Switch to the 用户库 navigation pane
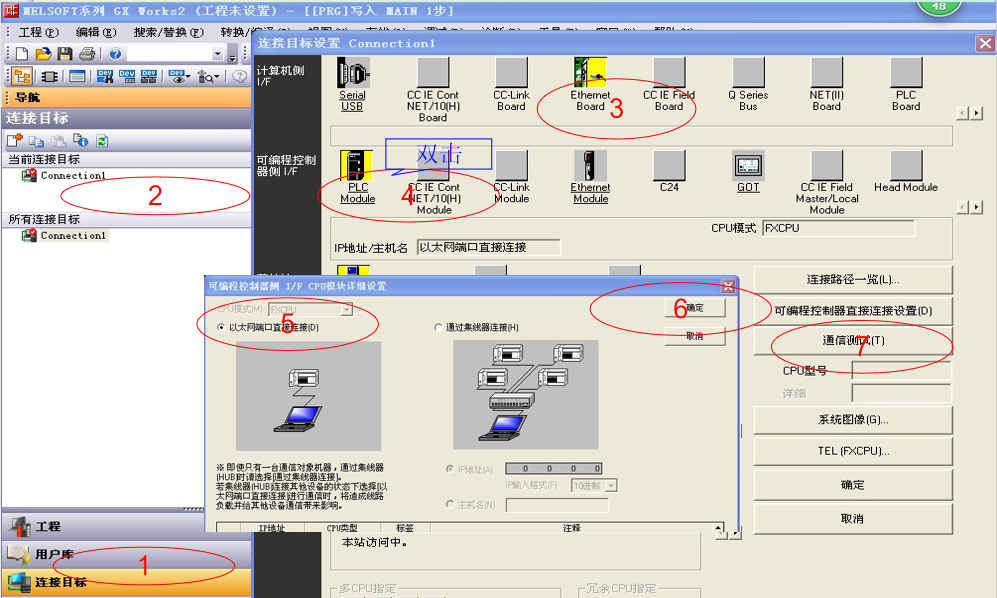This screenshot has width=997, height=598. coord(127,554)
